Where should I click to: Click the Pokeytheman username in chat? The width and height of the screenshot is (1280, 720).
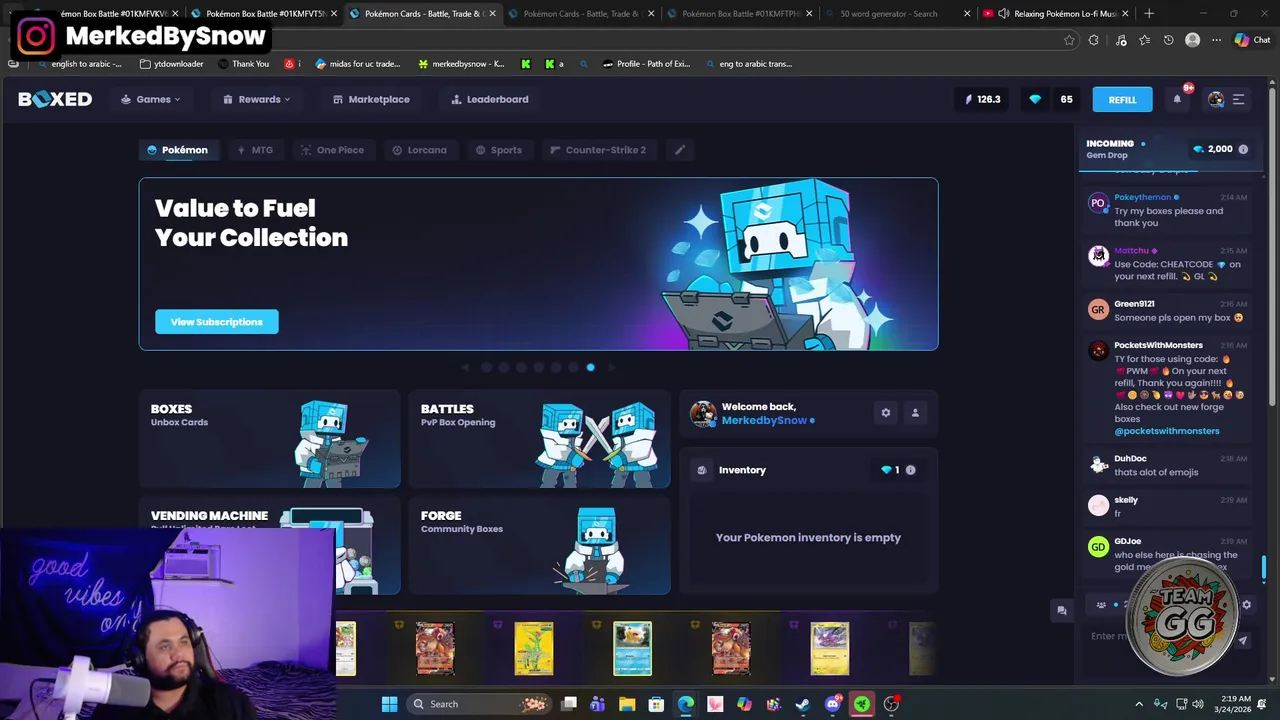coord(1142,197)
